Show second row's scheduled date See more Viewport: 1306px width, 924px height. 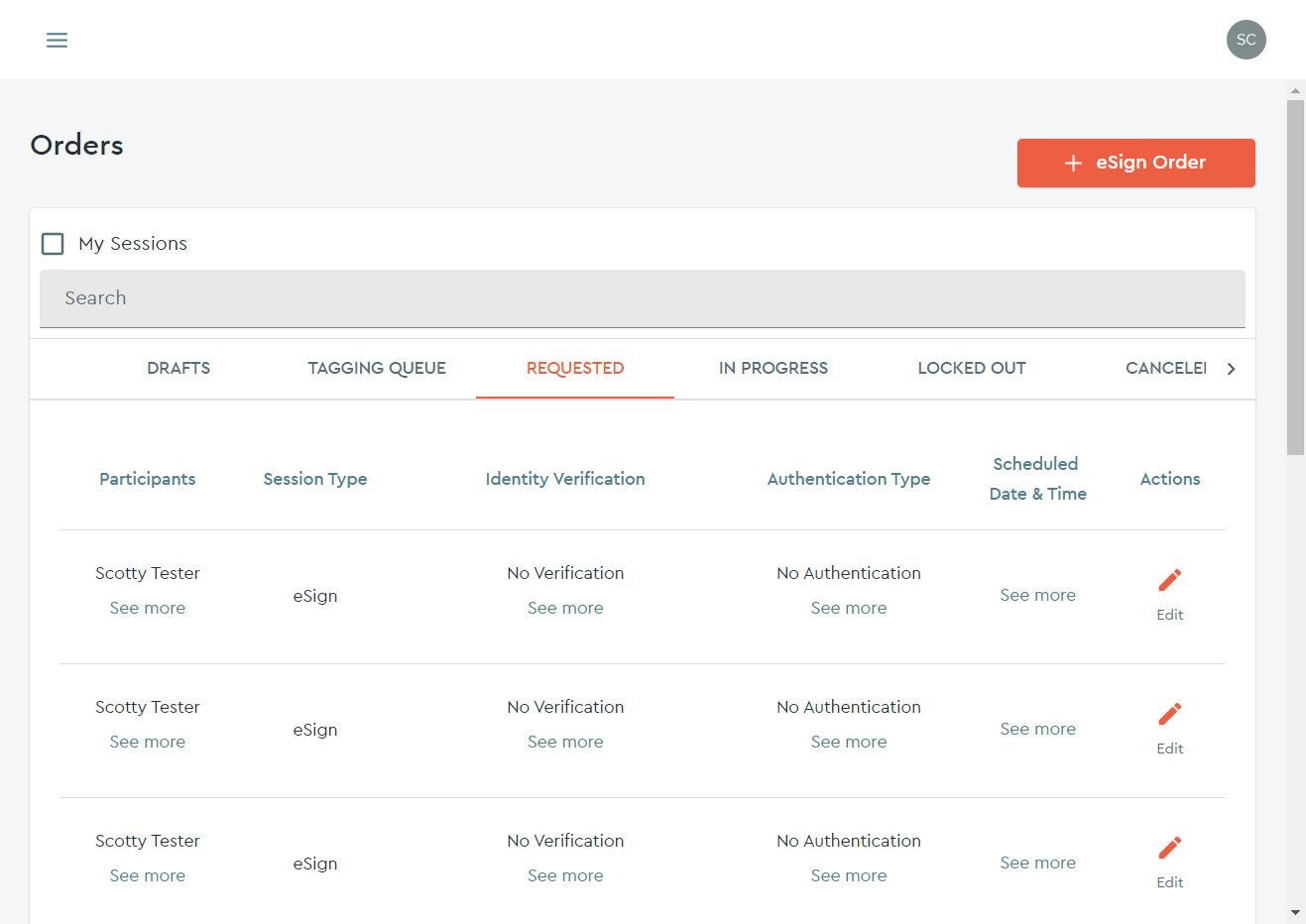pos(1038,729)
